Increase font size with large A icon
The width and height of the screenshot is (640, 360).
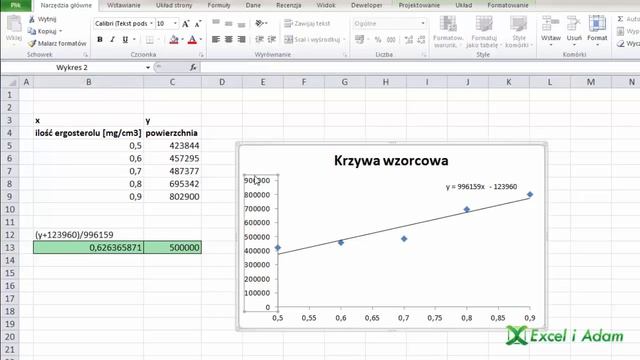[x=186, y=24]
